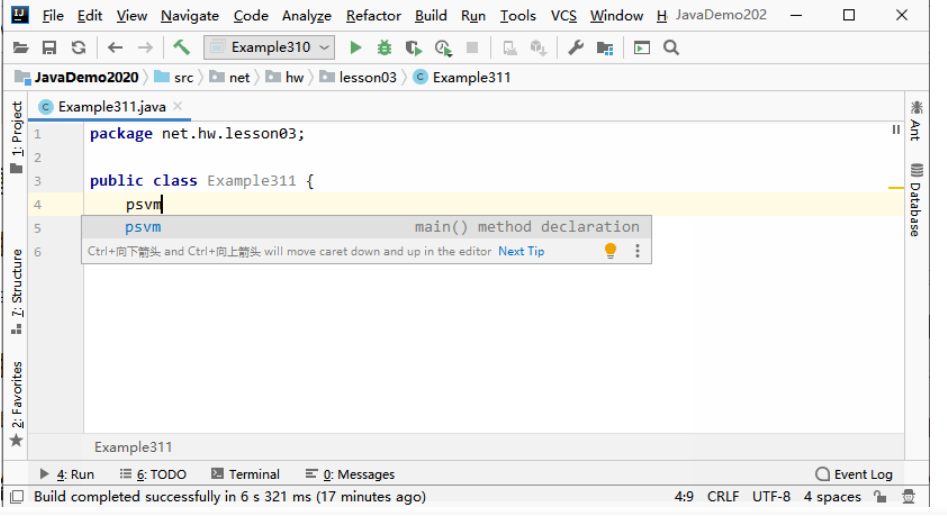Viewport: 947px width, 516px height.
Task: Open the Messages tool window tab
Action: (350, 474)
